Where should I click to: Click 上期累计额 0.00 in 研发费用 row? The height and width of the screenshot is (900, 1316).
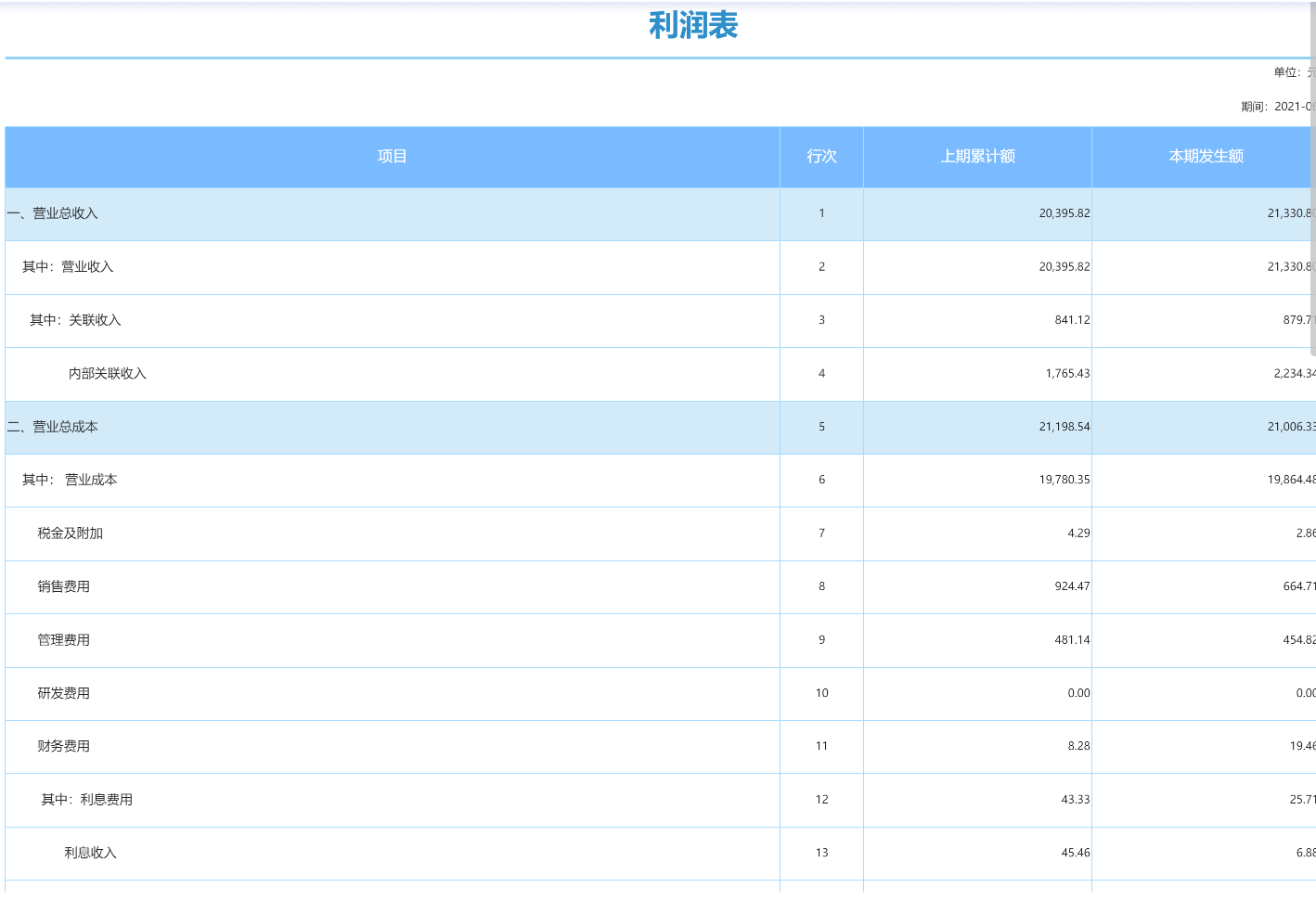(1078, 693)
